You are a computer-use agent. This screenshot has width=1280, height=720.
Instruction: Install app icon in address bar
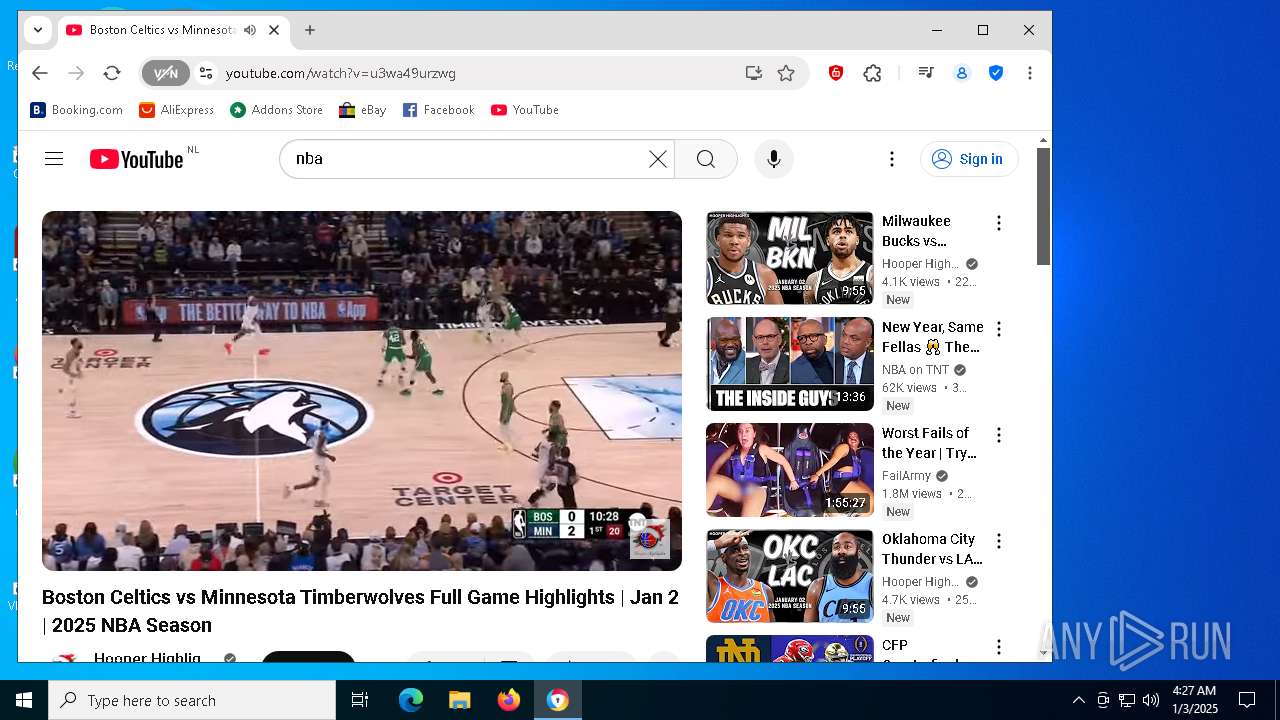click(753, 73)
